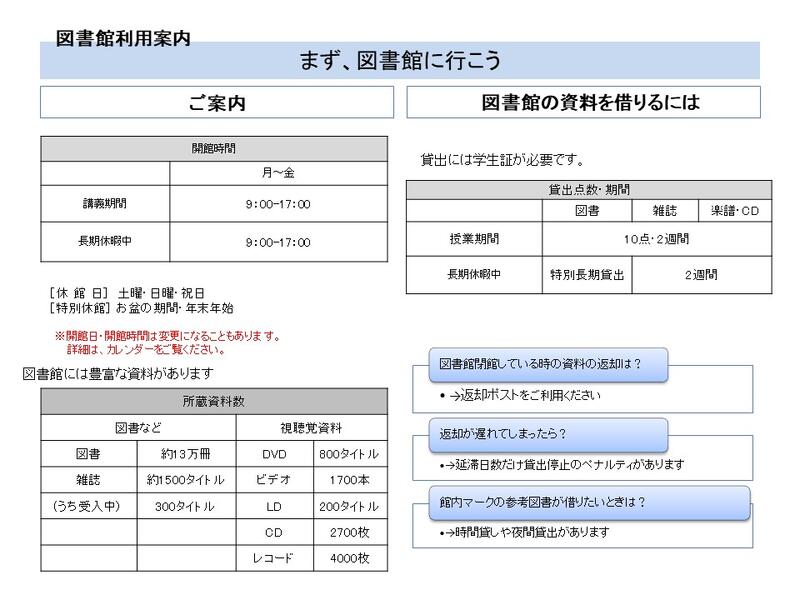Click the 返却ポストをご利用ください answer text
800x600 pixels.
(x=524, y=396)
